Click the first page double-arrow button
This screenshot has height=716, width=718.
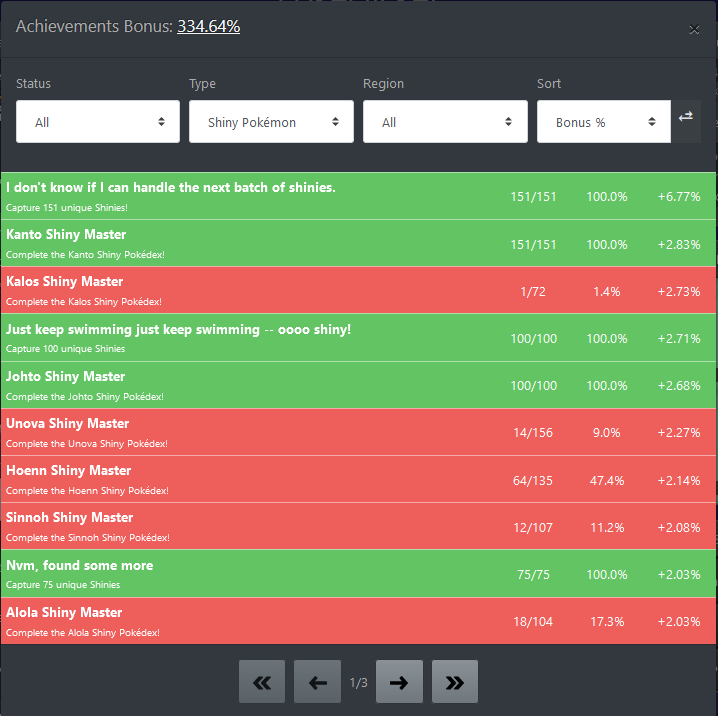262,682
